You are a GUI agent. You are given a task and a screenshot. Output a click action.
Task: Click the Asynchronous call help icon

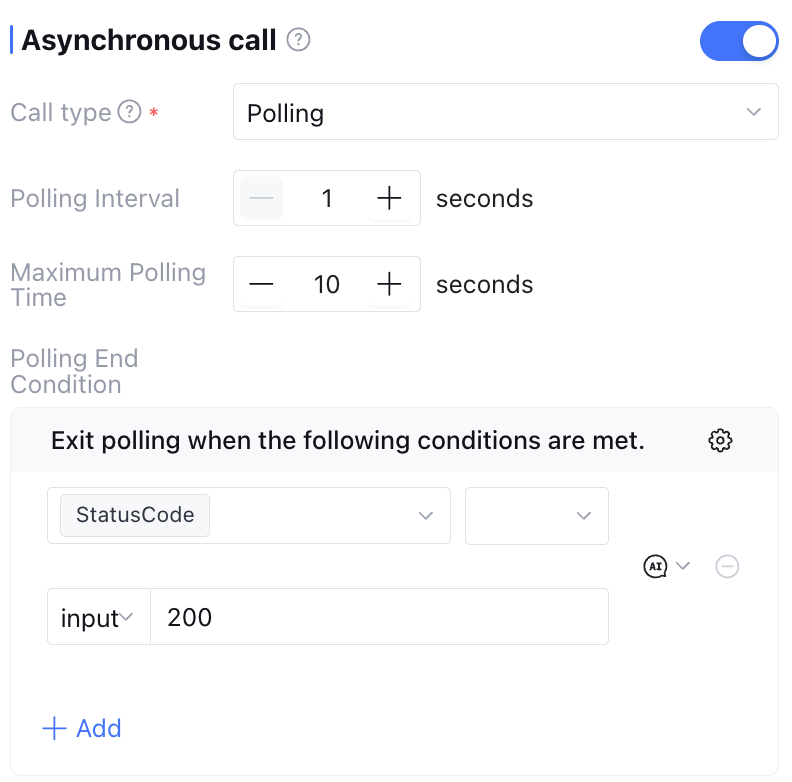pyautogui.click(x=298, y=41)
